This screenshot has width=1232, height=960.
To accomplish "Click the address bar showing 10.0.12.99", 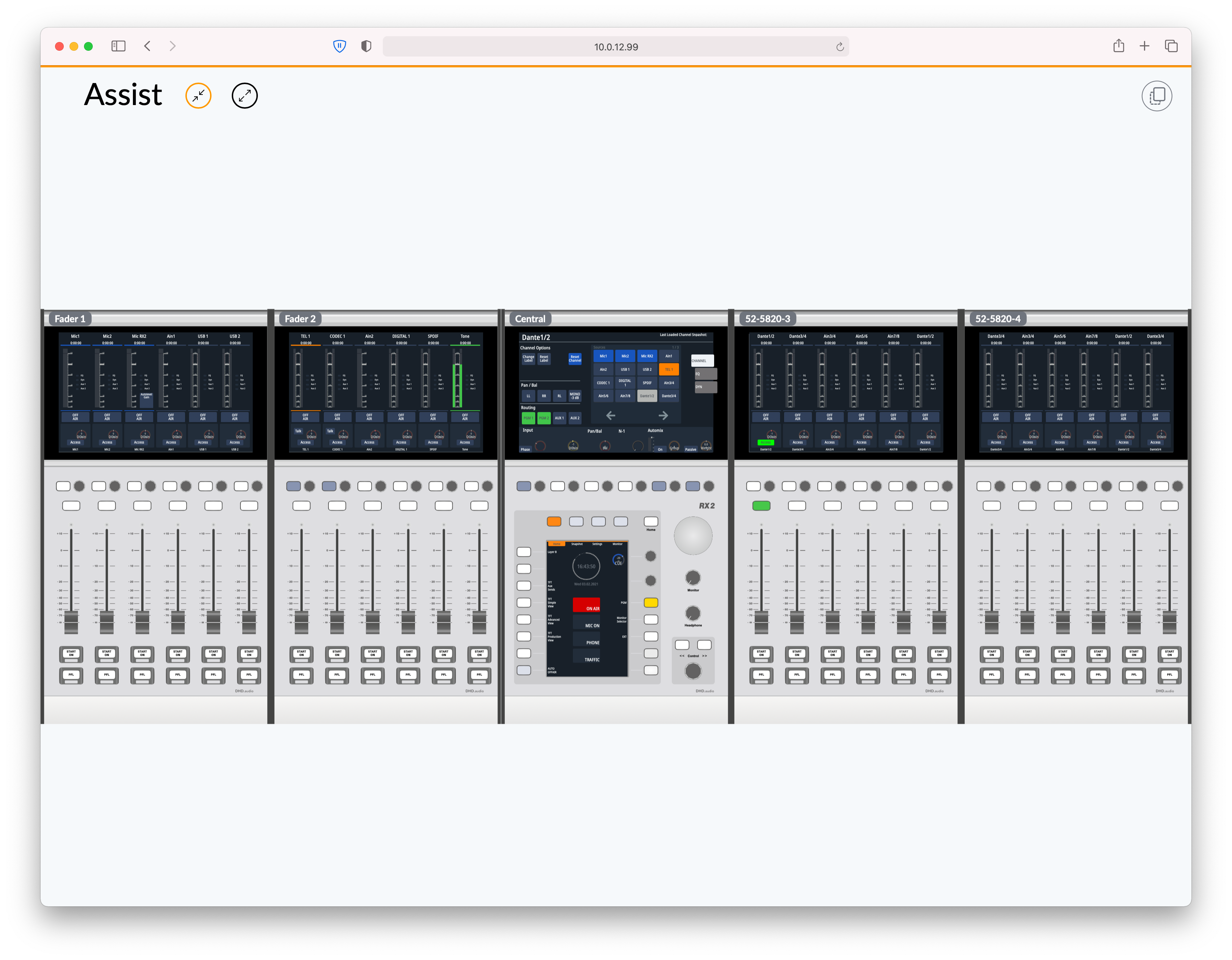I will click(615, 47).
